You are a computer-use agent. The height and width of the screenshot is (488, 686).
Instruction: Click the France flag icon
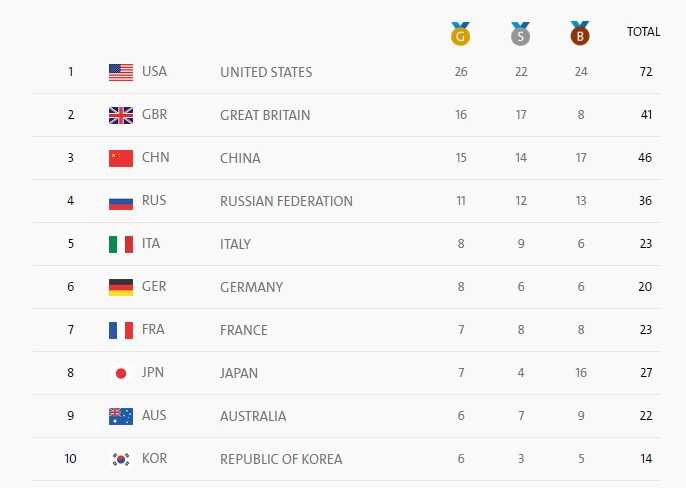[121, 330]
